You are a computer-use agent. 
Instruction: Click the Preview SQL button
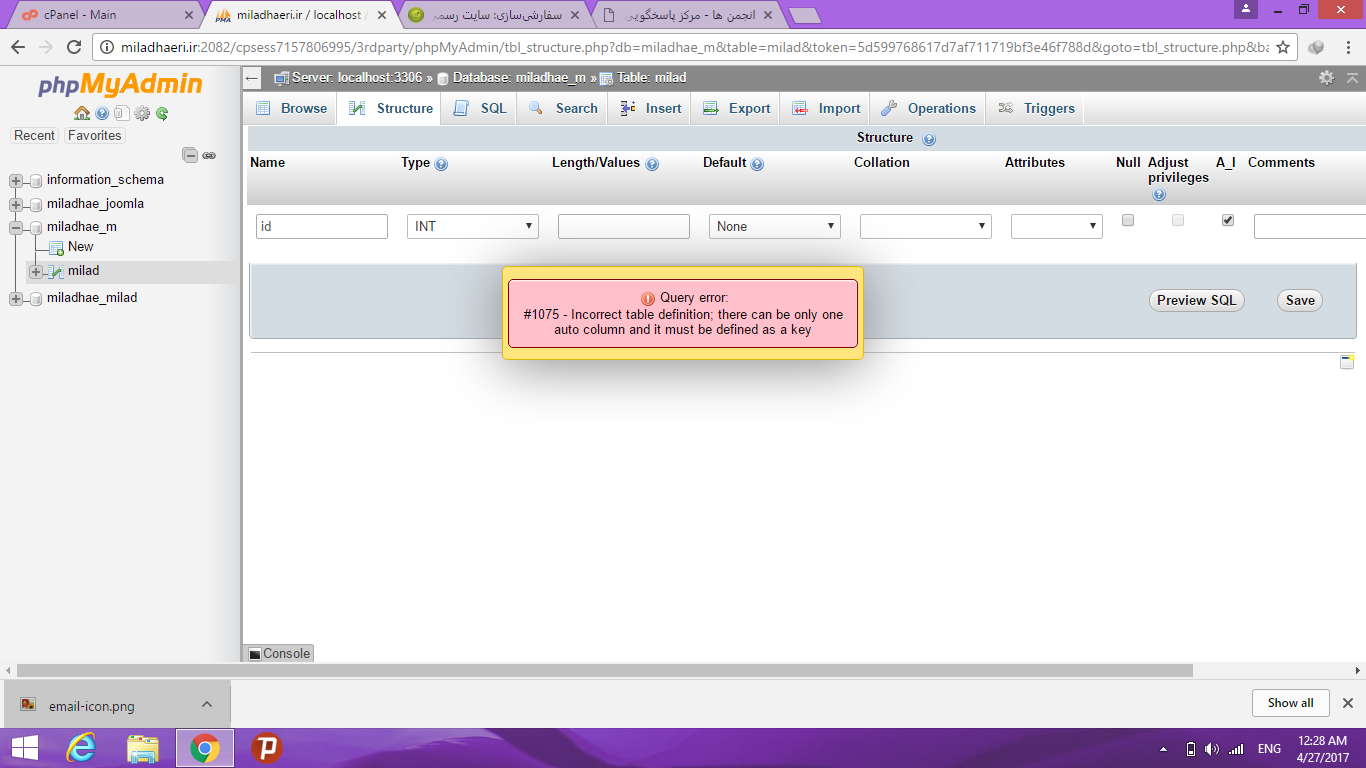tap(1196, 300)
